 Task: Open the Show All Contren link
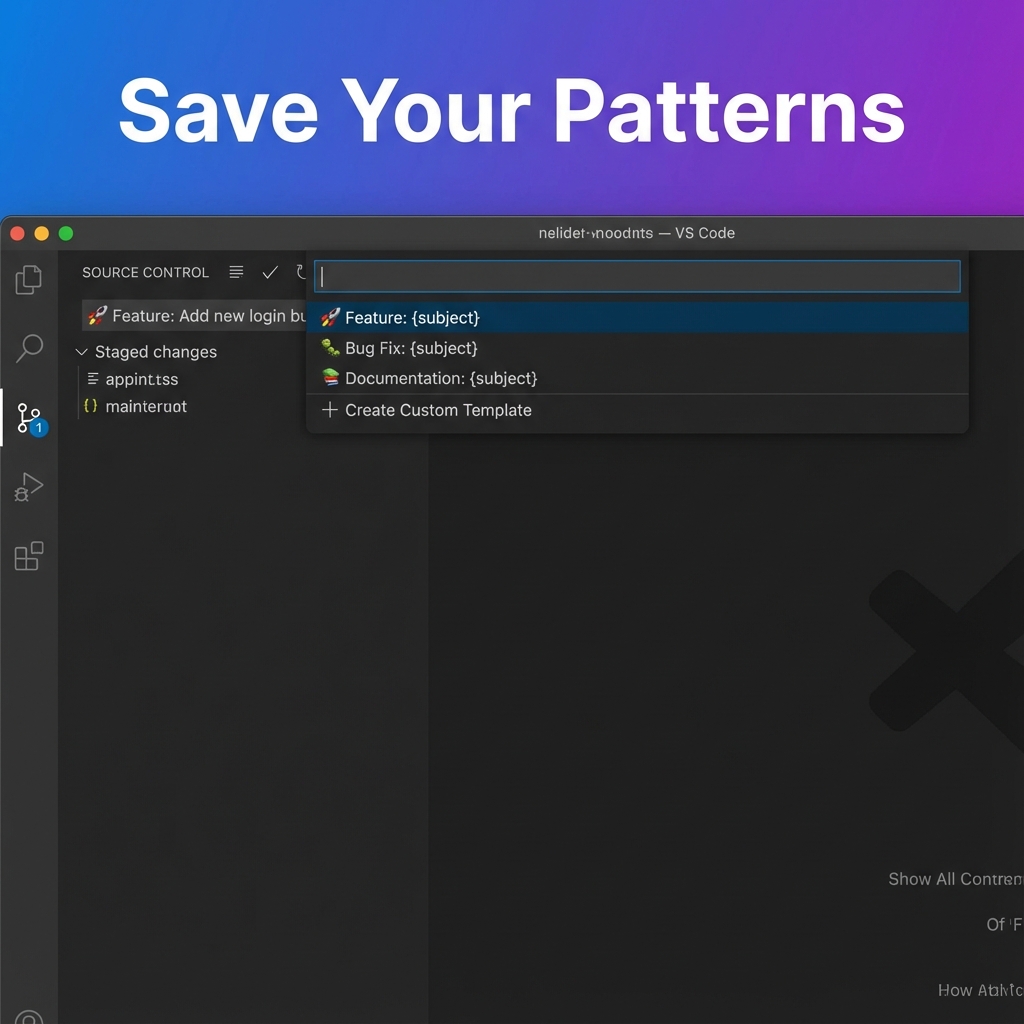[953, 879]
